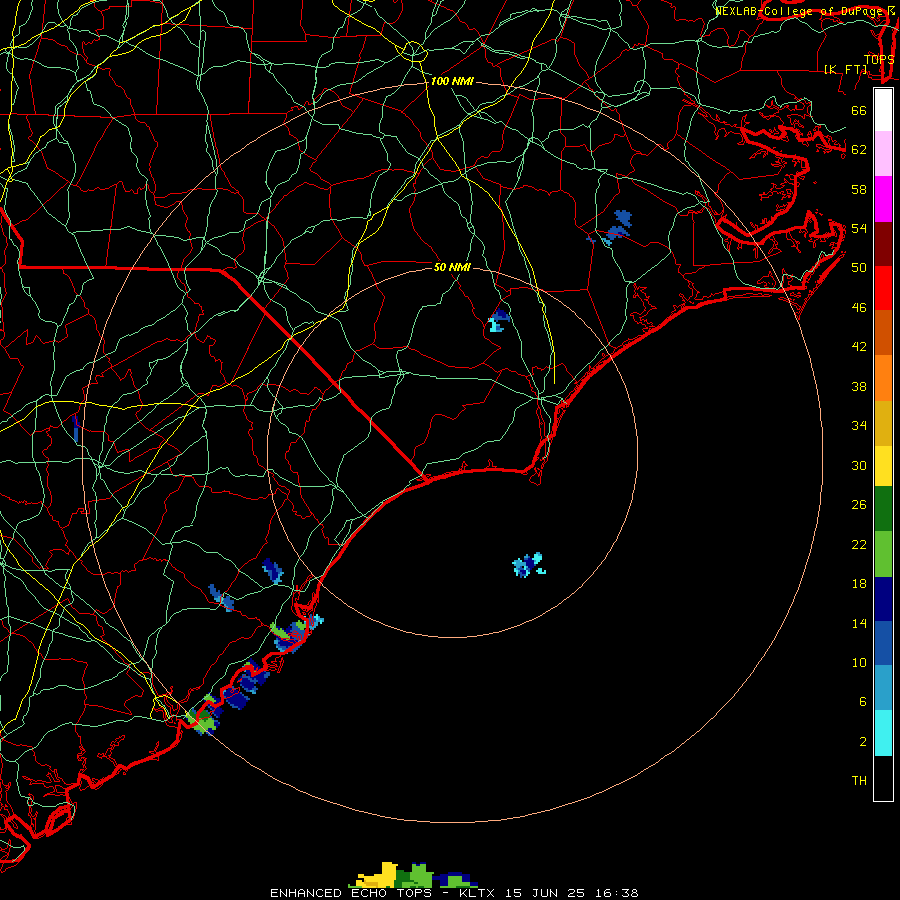Viewport: 900px width, 900px height.
Task: Select the bright red legend swatch
Action: click(x=883, y=288)
